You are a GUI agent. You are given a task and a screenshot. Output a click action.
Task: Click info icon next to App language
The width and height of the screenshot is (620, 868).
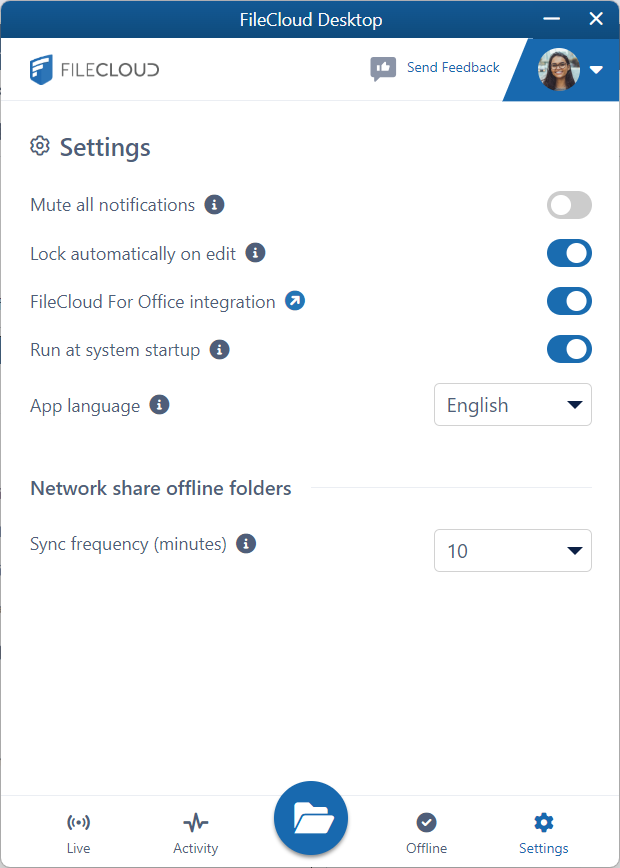pos(159,405)
